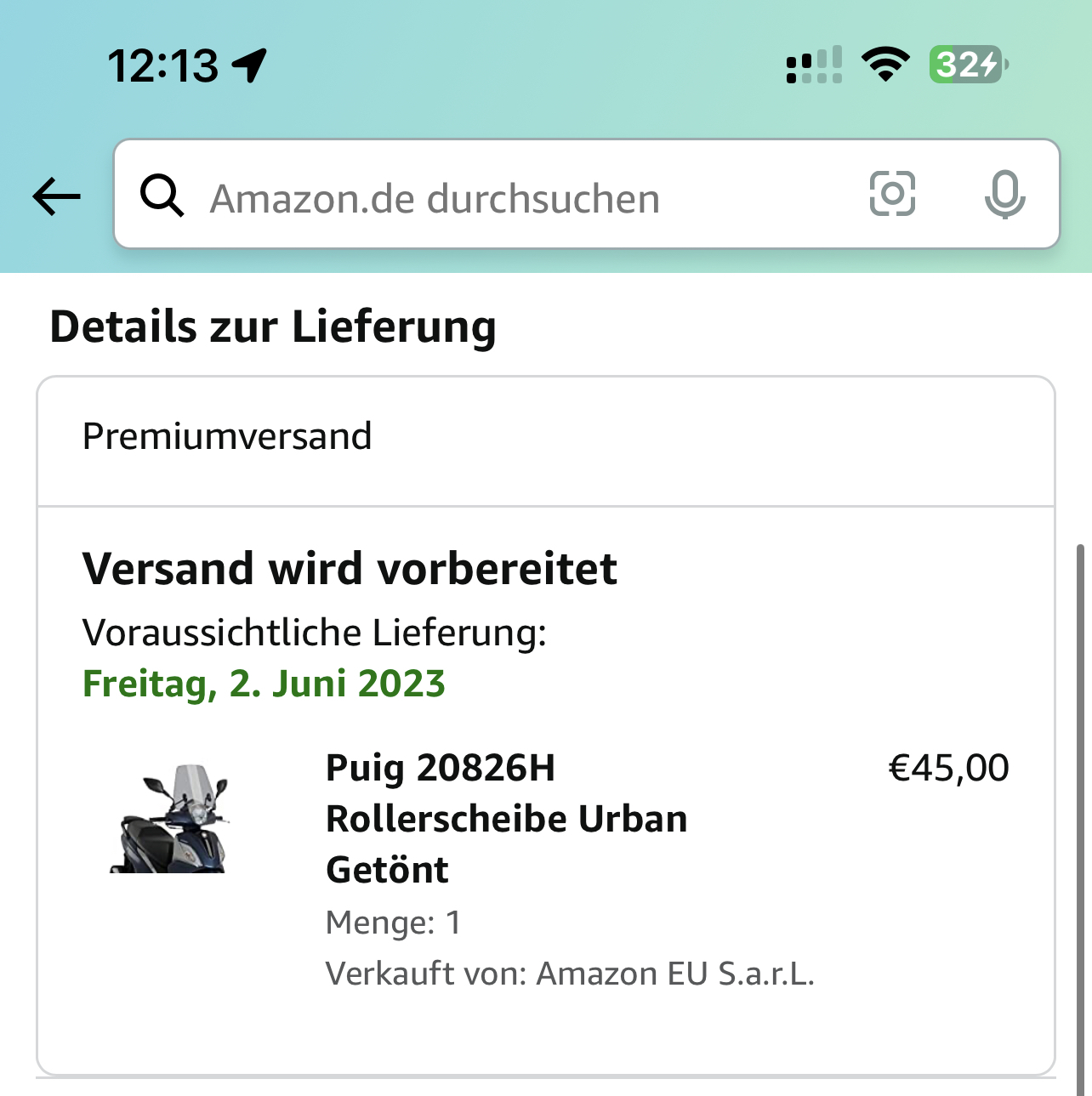Tap the Menge: 1 quantity label
This screenshot has width=1092, height=1096.
tap(393, 923)
